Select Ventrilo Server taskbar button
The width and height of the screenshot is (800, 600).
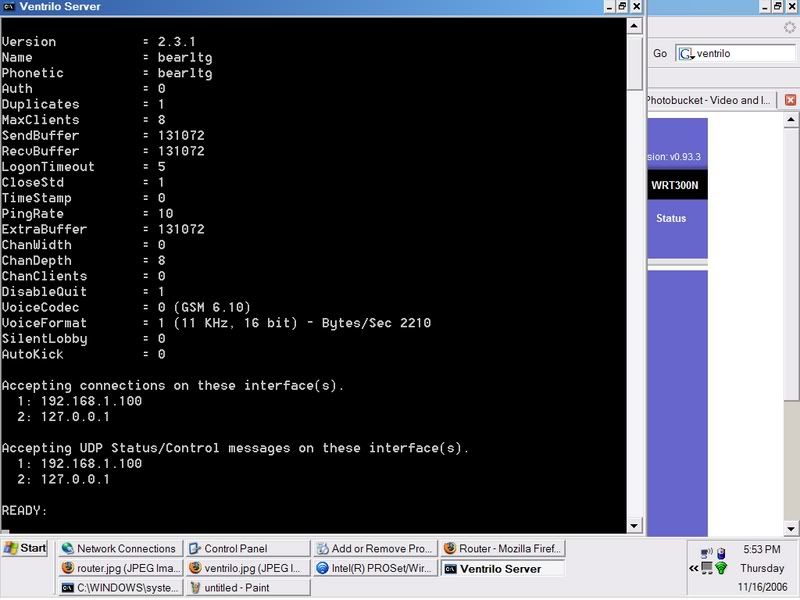click(503, 568)
